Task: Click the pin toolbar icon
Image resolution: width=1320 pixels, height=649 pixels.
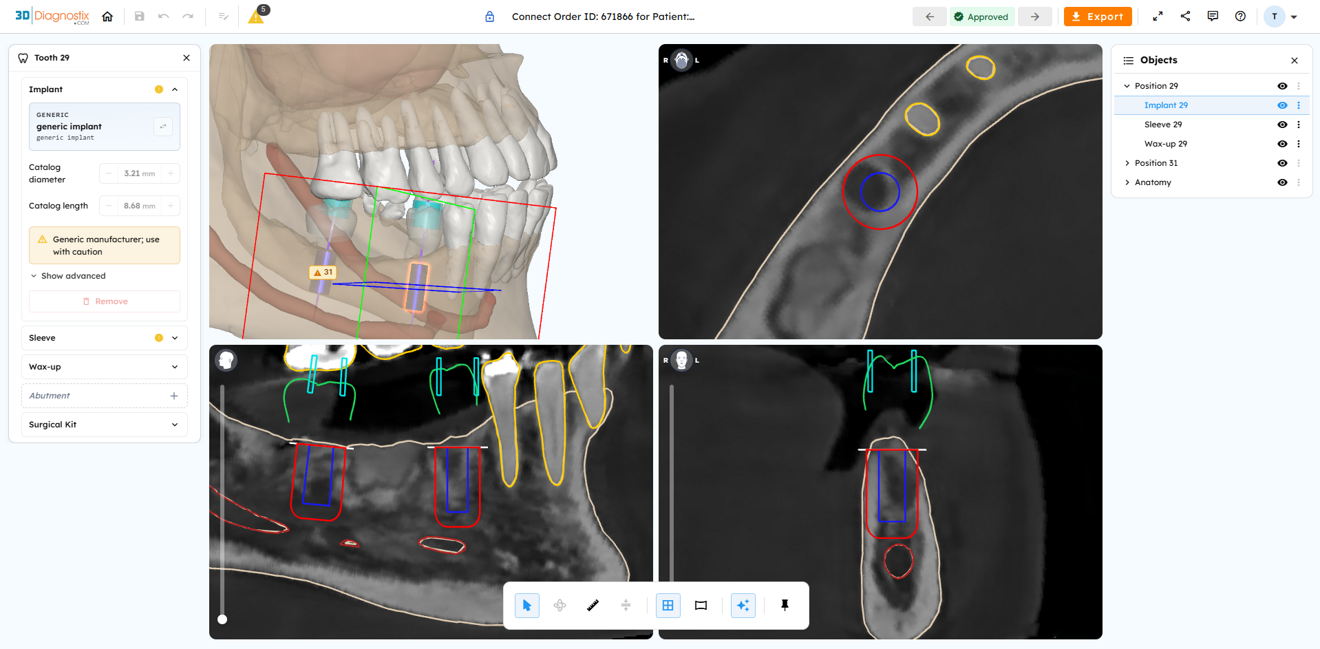Action: [785, 605]
